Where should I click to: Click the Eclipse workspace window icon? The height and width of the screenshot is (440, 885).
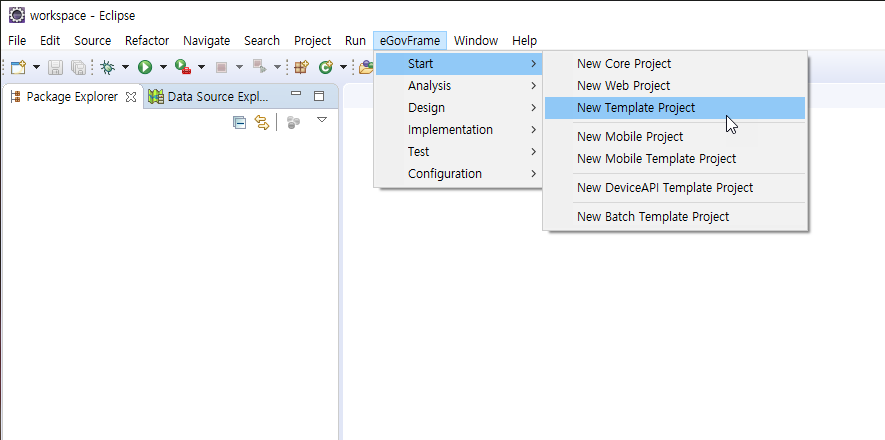tap(17, 15)
